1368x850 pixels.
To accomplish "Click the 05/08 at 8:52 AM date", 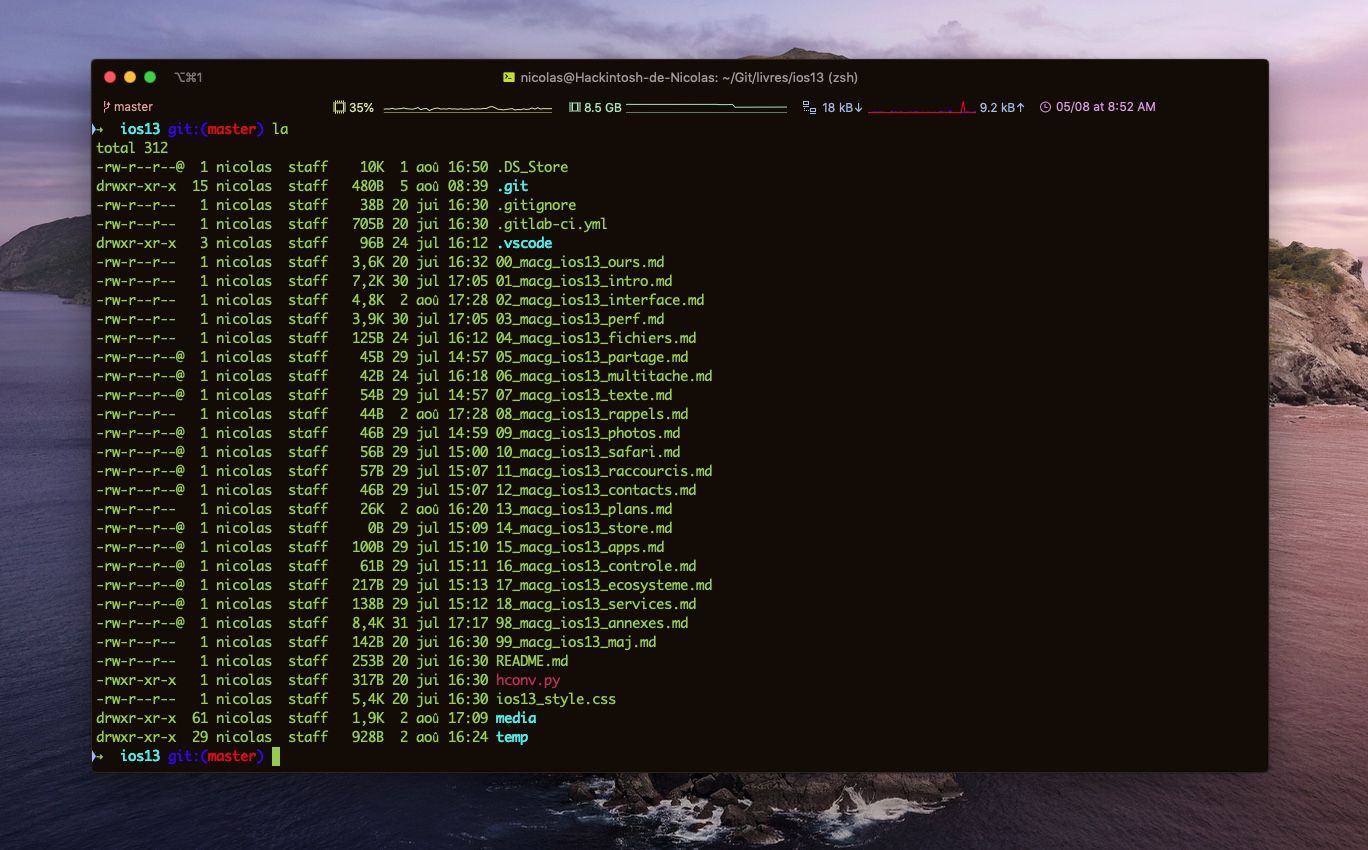I will coord(1105,107).
